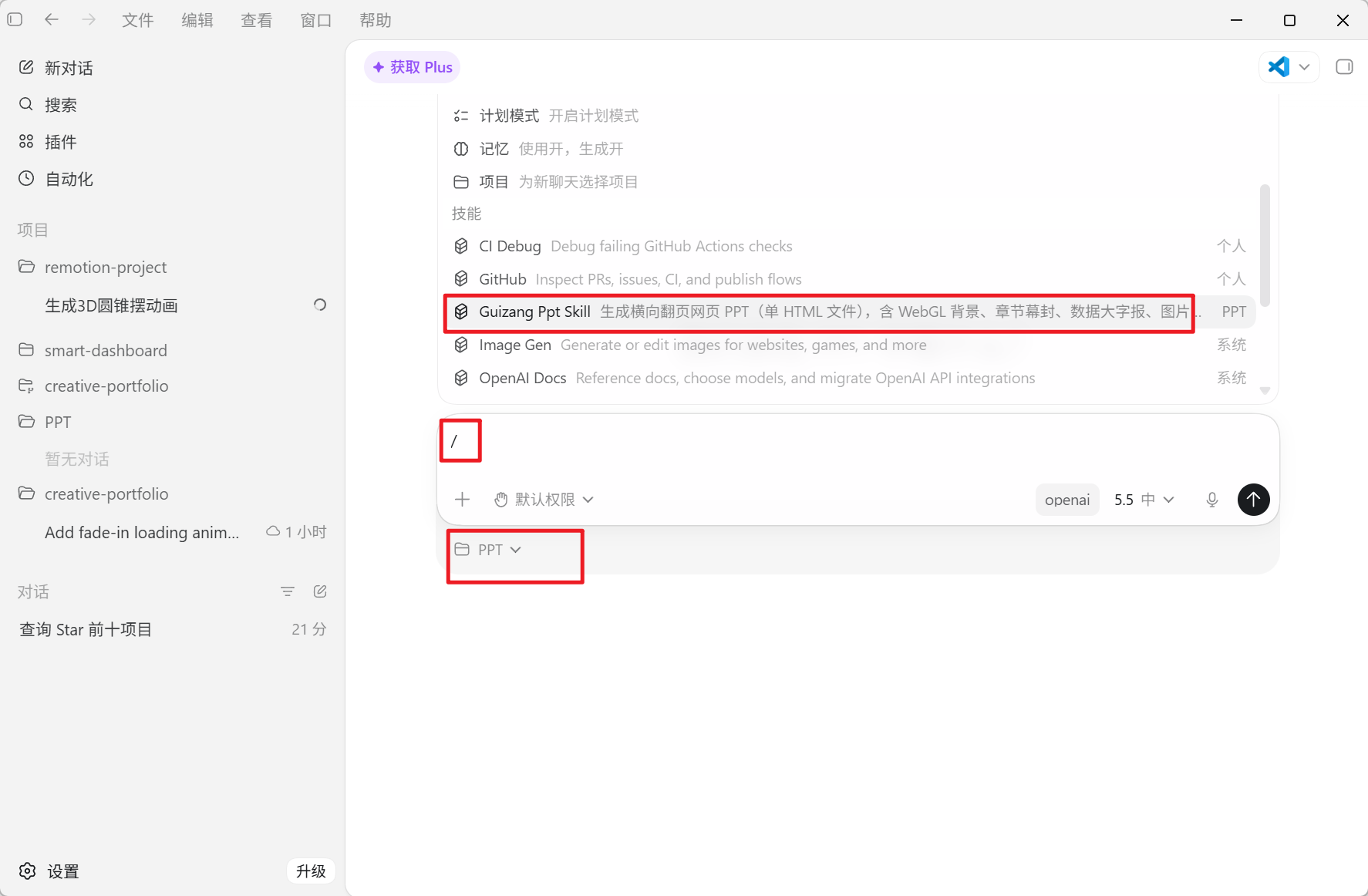This screenshot has width=1368, height=896.
Task: Click the microphone voice input icon
Action: click(x=1212, y=500)
